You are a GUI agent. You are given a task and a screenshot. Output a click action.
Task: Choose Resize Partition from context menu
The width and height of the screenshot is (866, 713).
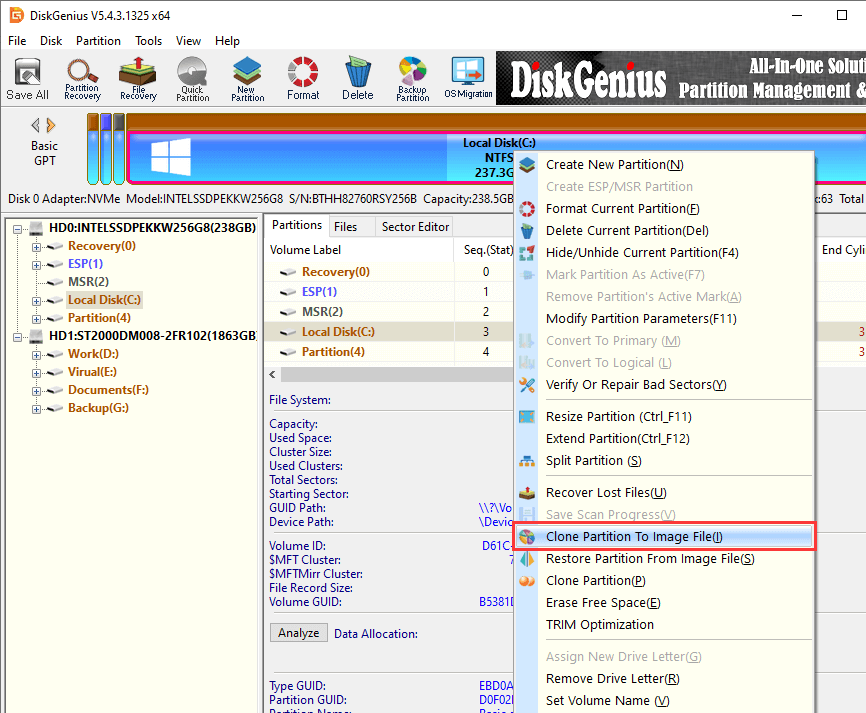[618, 417]
